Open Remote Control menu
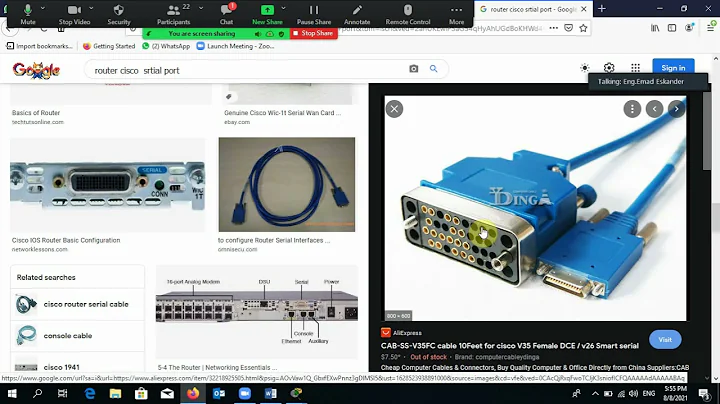The image size is (720, 404). click(x=408, y=14)
